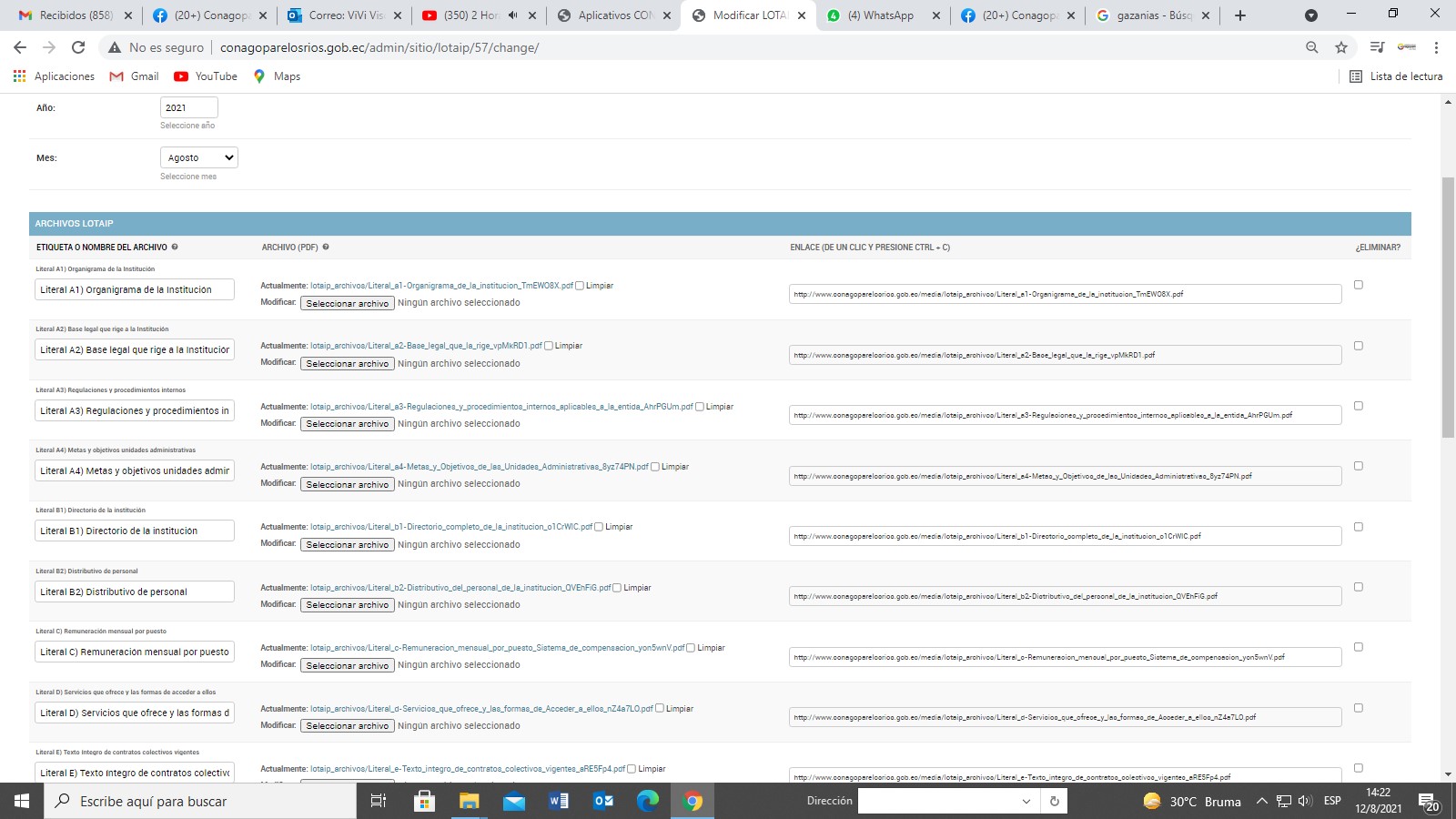Open Word from the taskbar
This screenshot has width=1456, height=819.
coord(559,801)
